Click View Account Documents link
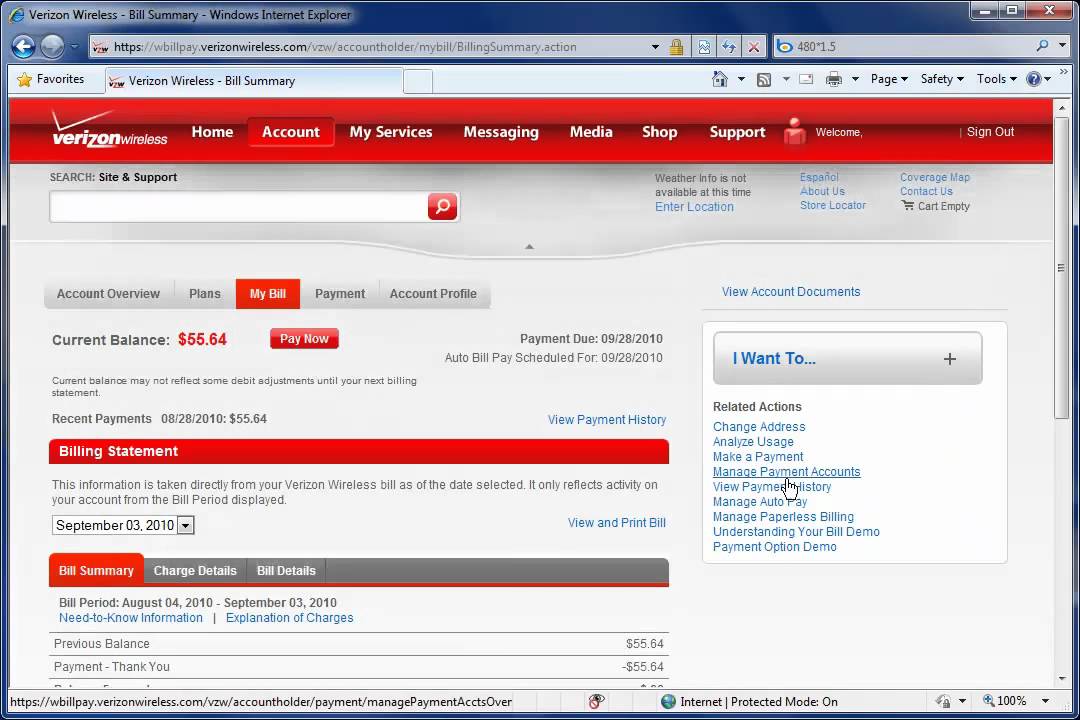This screenshot has width=1080, height=720. pyautogui.click(x=791, y=292)
